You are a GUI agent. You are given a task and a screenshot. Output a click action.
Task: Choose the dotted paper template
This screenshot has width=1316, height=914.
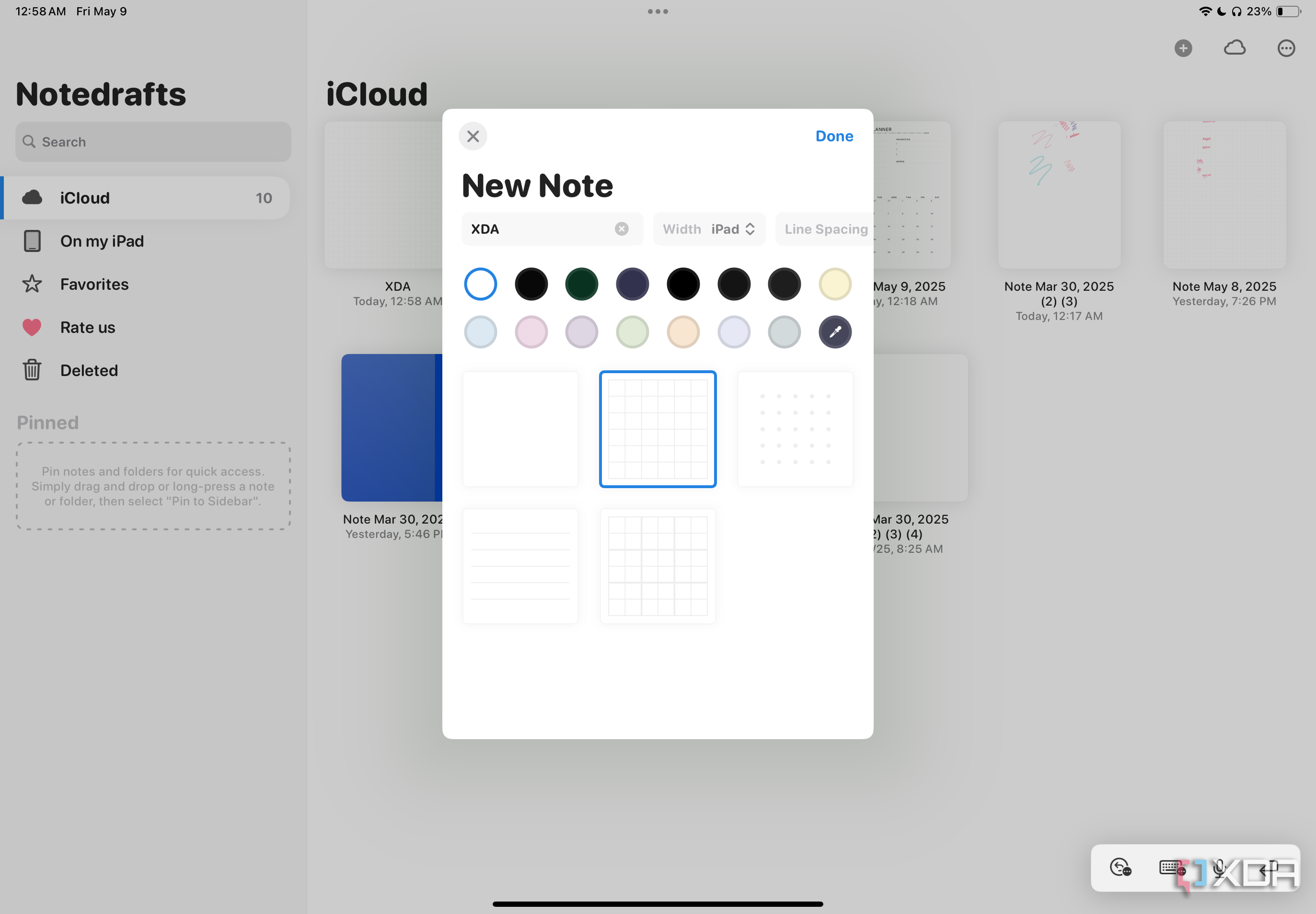(795, 429)
